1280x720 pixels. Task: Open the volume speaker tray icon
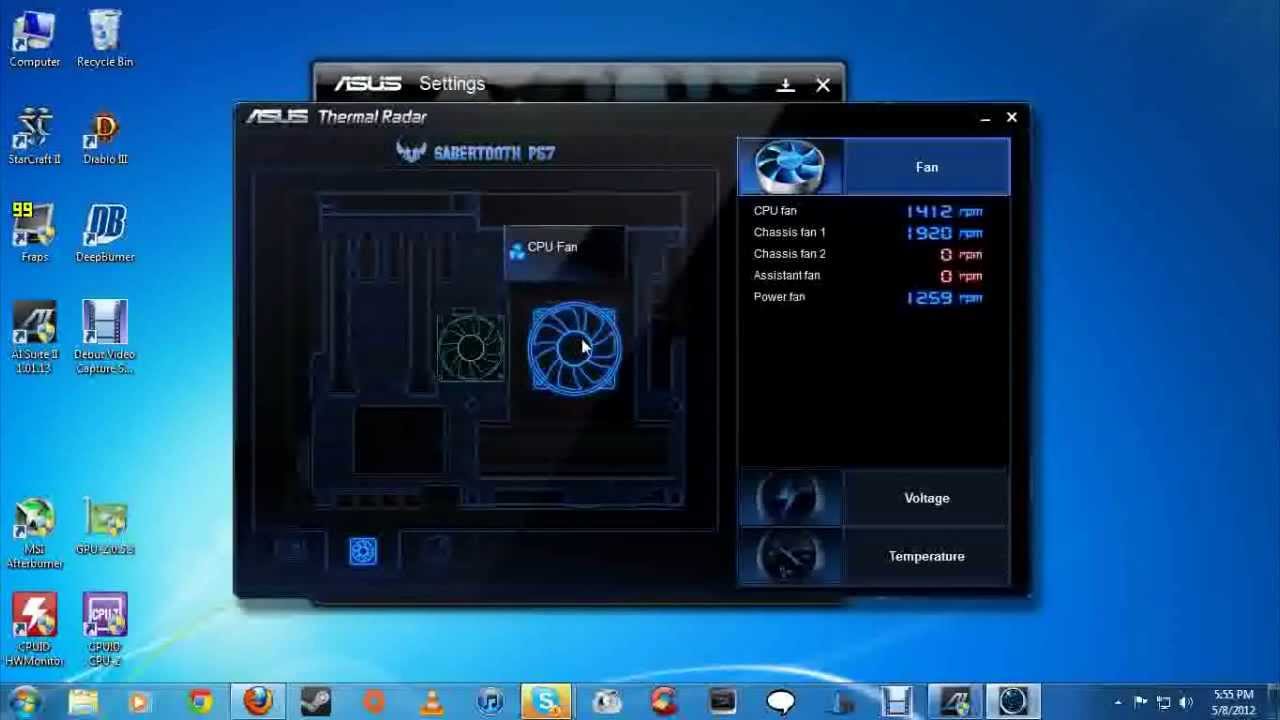[1187, 703]
